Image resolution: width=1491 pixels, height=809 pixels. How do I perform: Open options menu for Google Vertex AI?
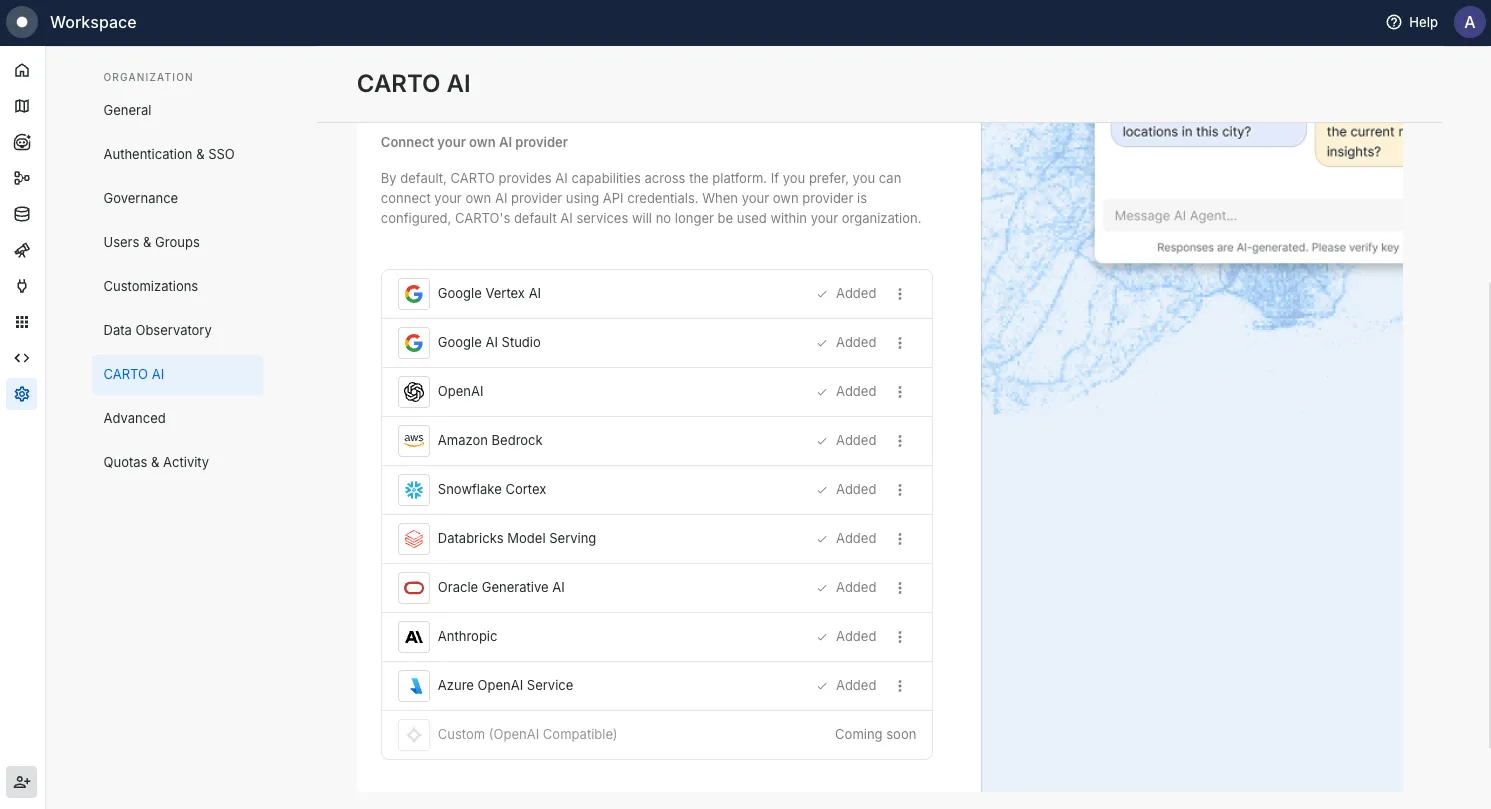click(x=899, y=293)
